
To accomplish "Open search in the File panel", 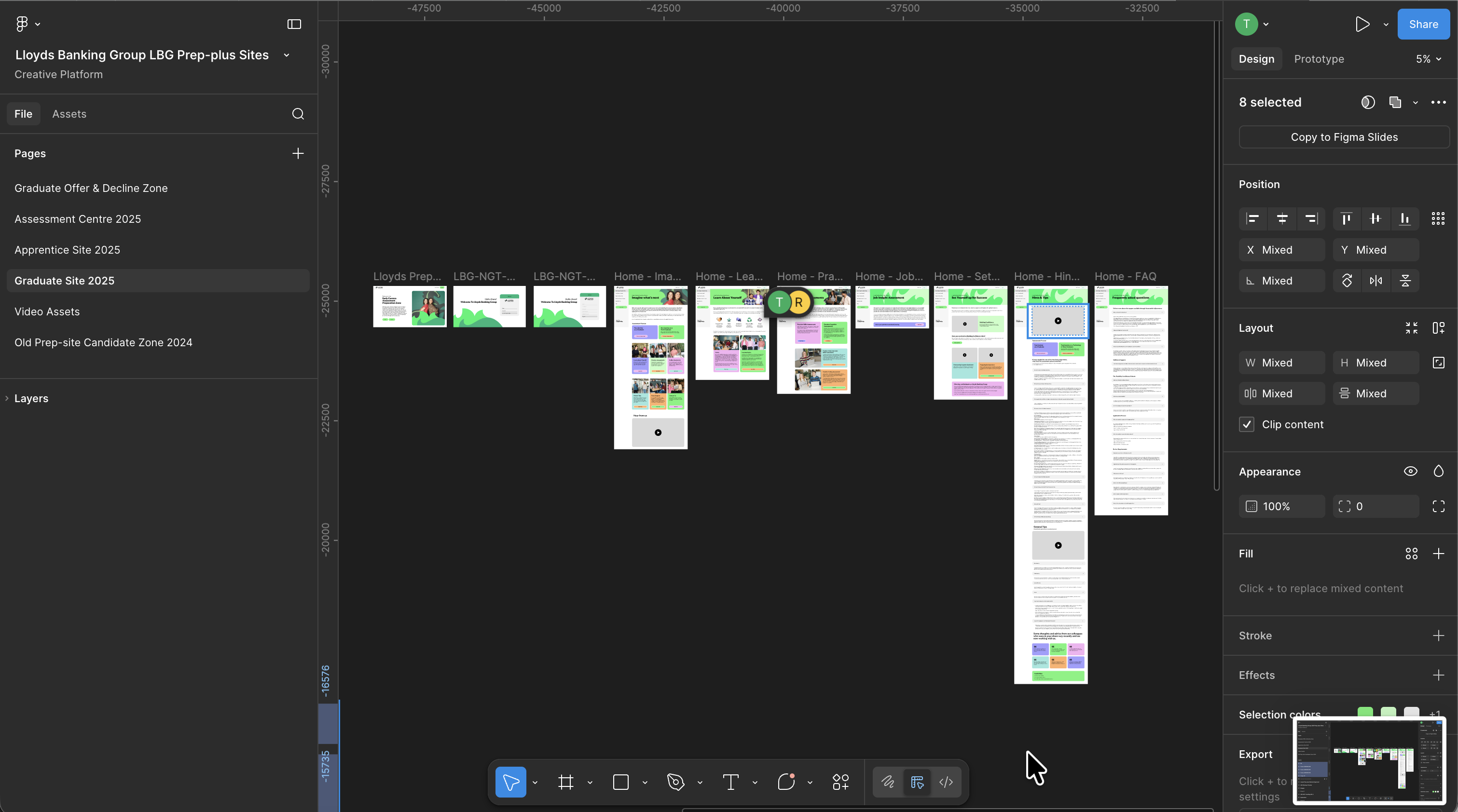I will pos(298,114).
